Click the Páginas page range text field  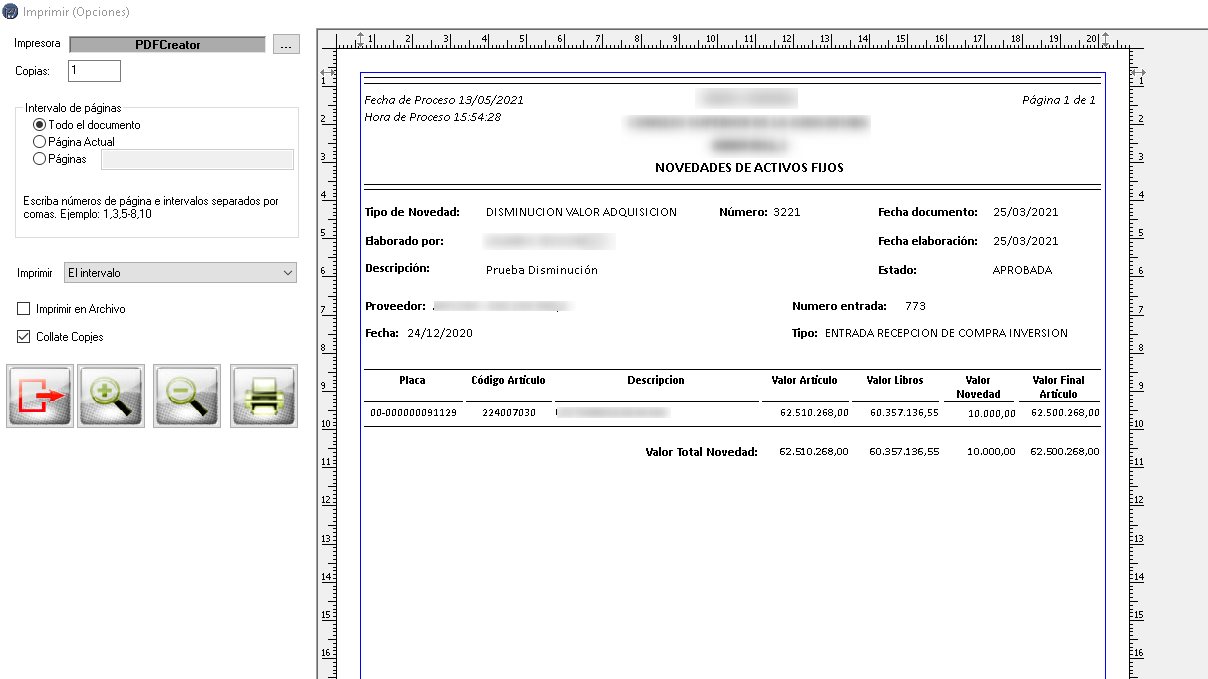click(x=197, y=159)
